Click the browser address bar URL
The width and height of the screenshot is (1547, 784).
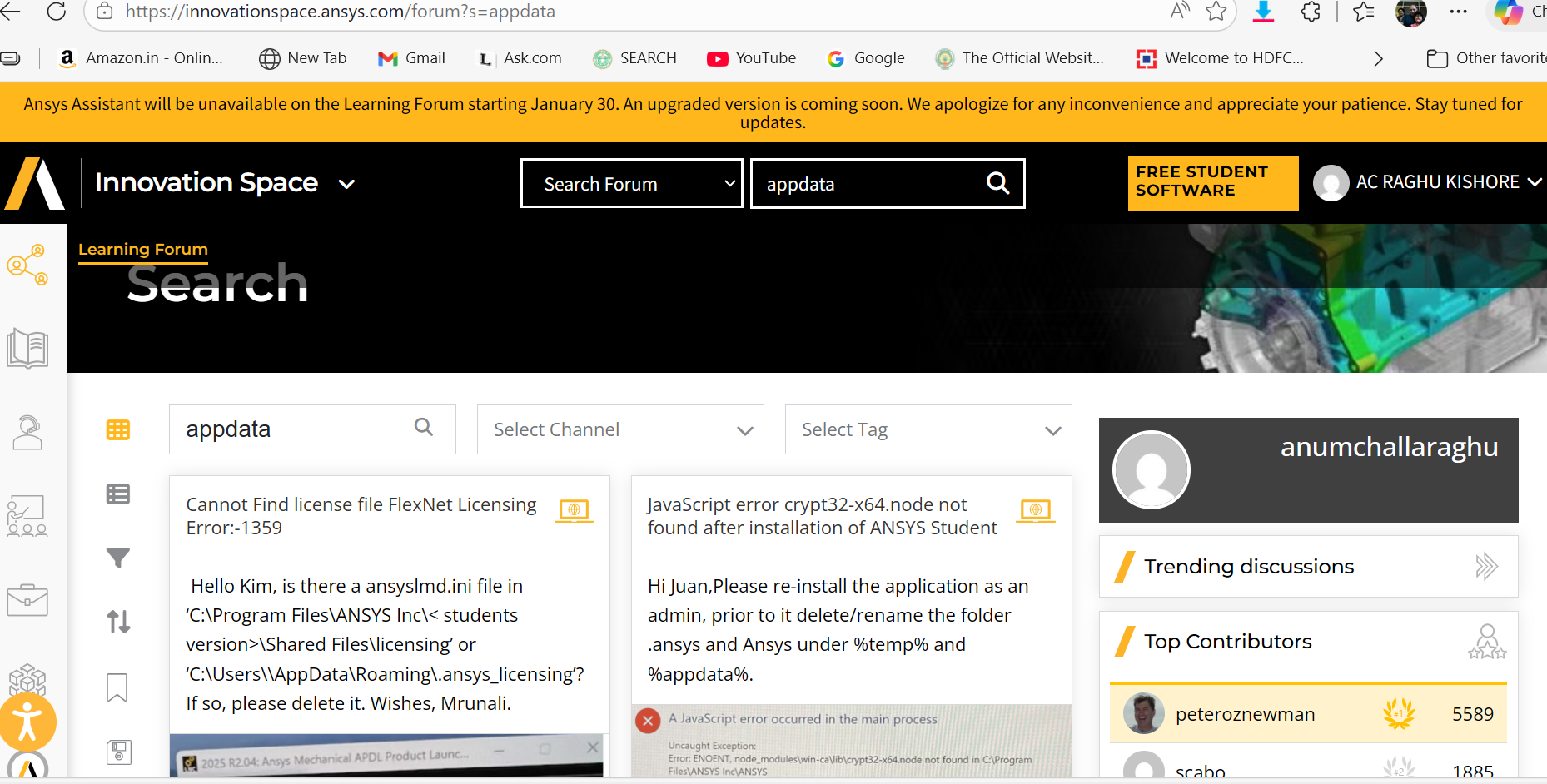(341, 12)
